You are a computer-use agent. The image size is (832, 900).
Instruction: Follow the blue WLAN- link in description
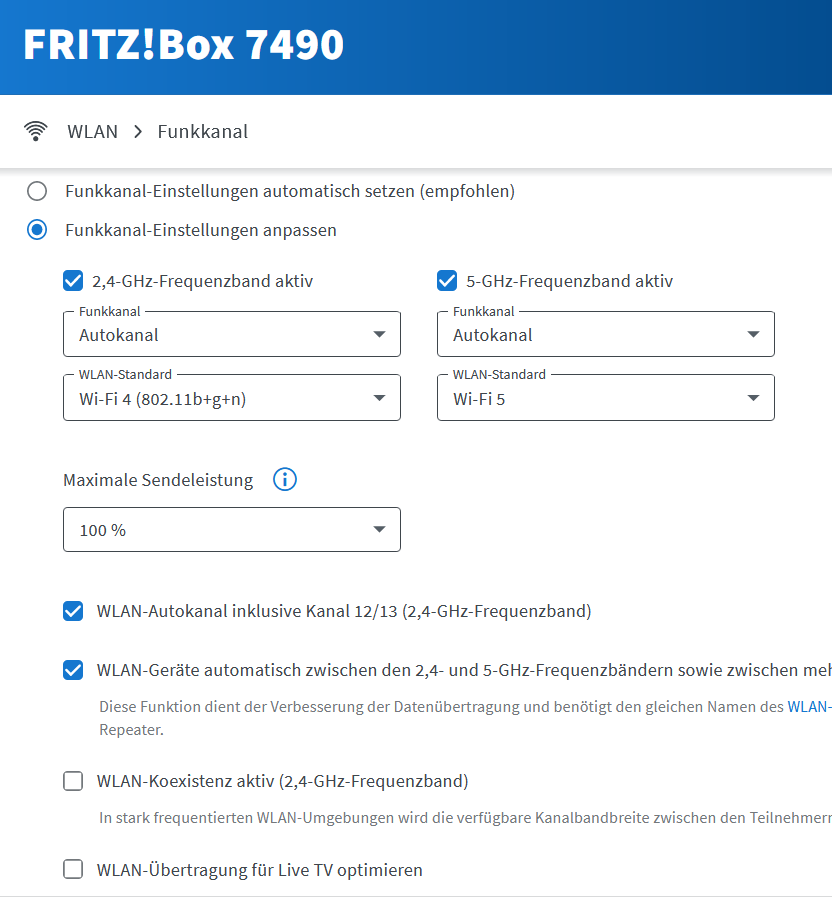[809, 707]
